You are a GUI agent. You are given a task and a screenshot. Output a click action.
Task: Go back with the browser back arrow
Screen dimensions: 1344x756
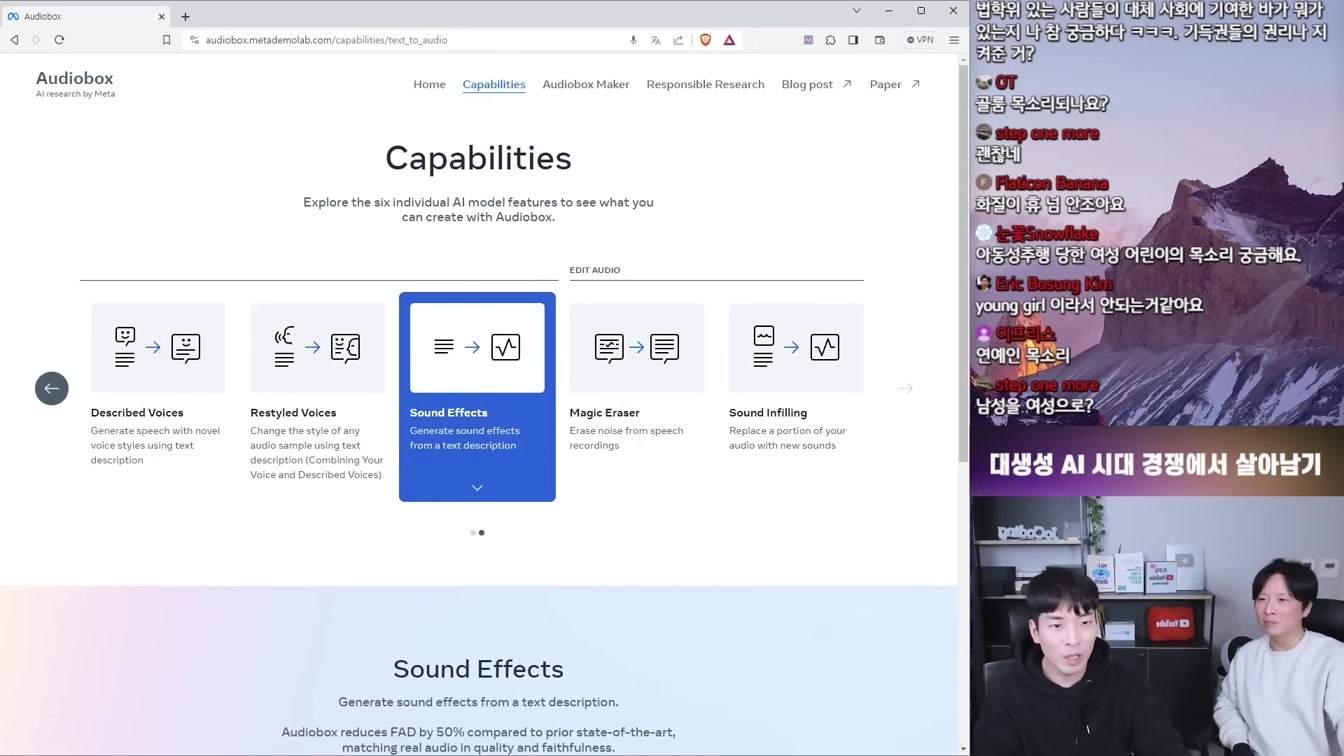(x=14, y=40)
